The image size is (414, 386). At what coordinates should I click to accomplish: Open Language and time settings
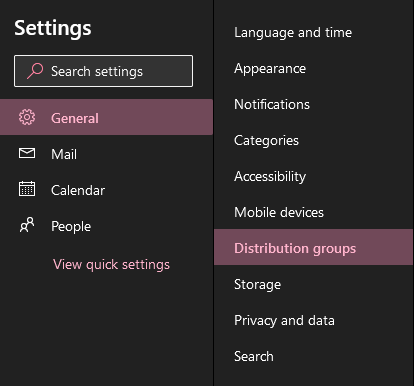pyautogui.click(x=313, y=32)
